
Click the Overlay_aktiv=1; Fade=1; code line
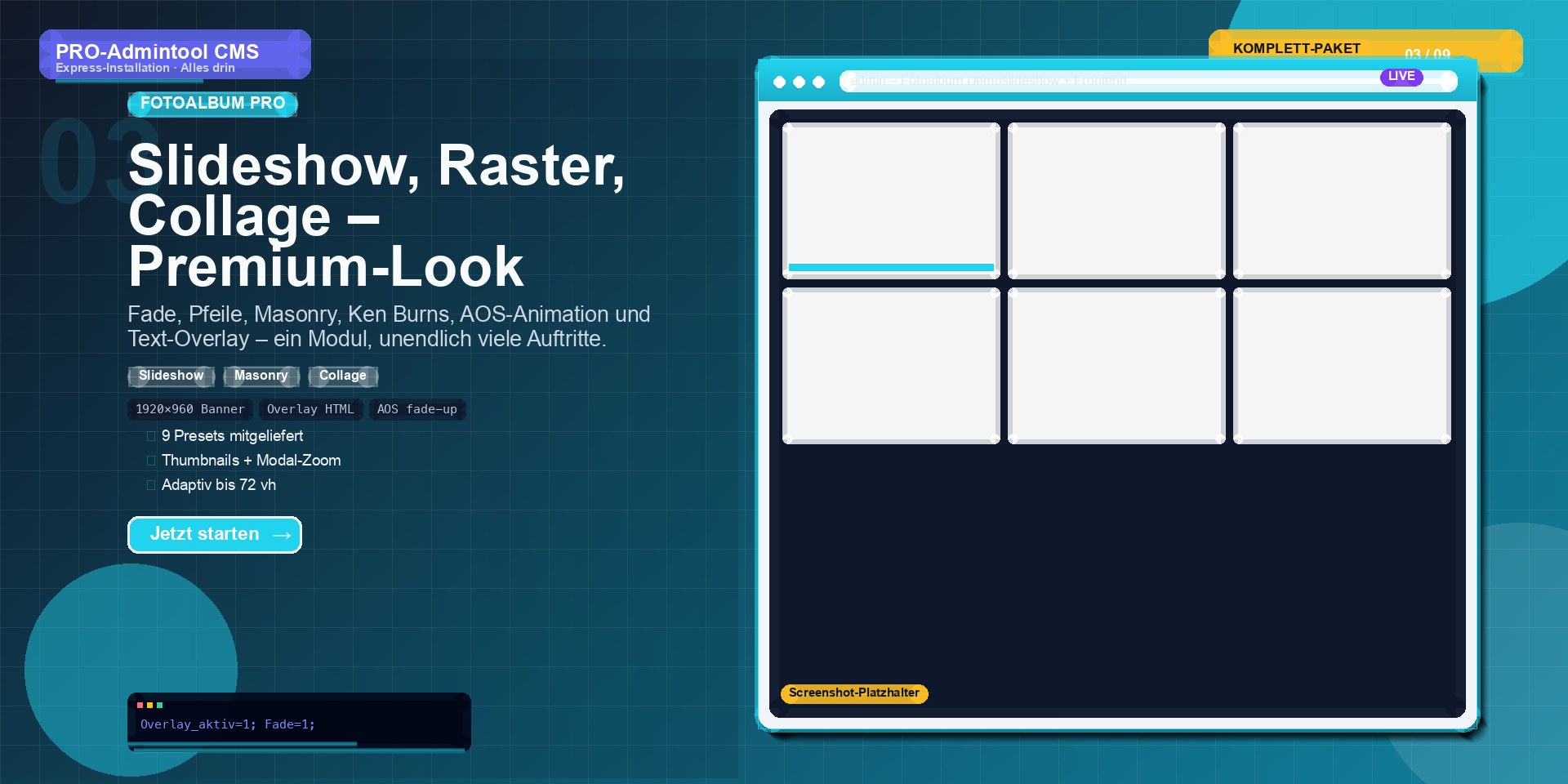228,724
